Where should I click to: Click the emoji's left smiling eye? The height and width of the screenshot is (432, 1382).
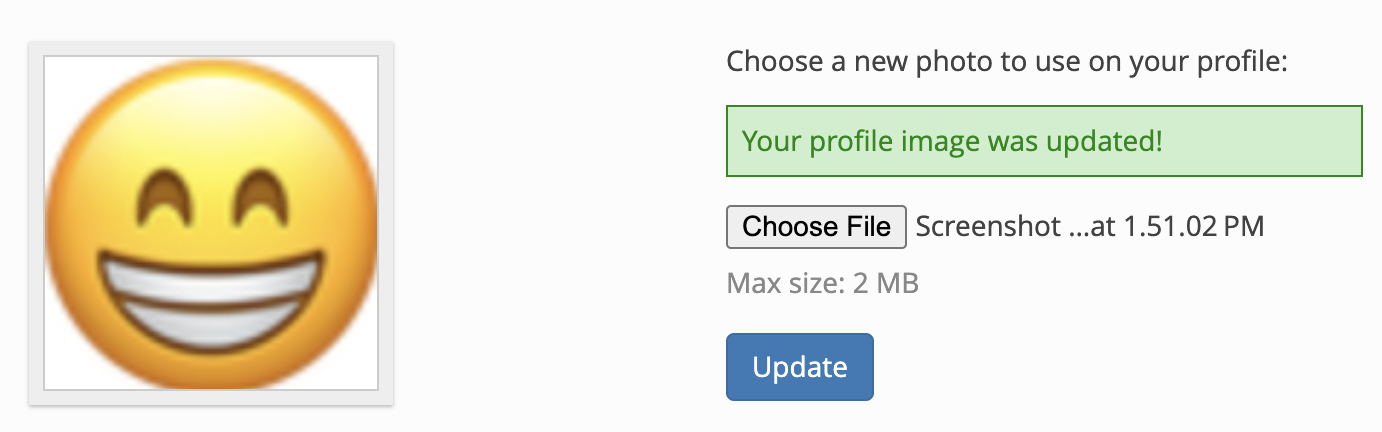point(159,194)
